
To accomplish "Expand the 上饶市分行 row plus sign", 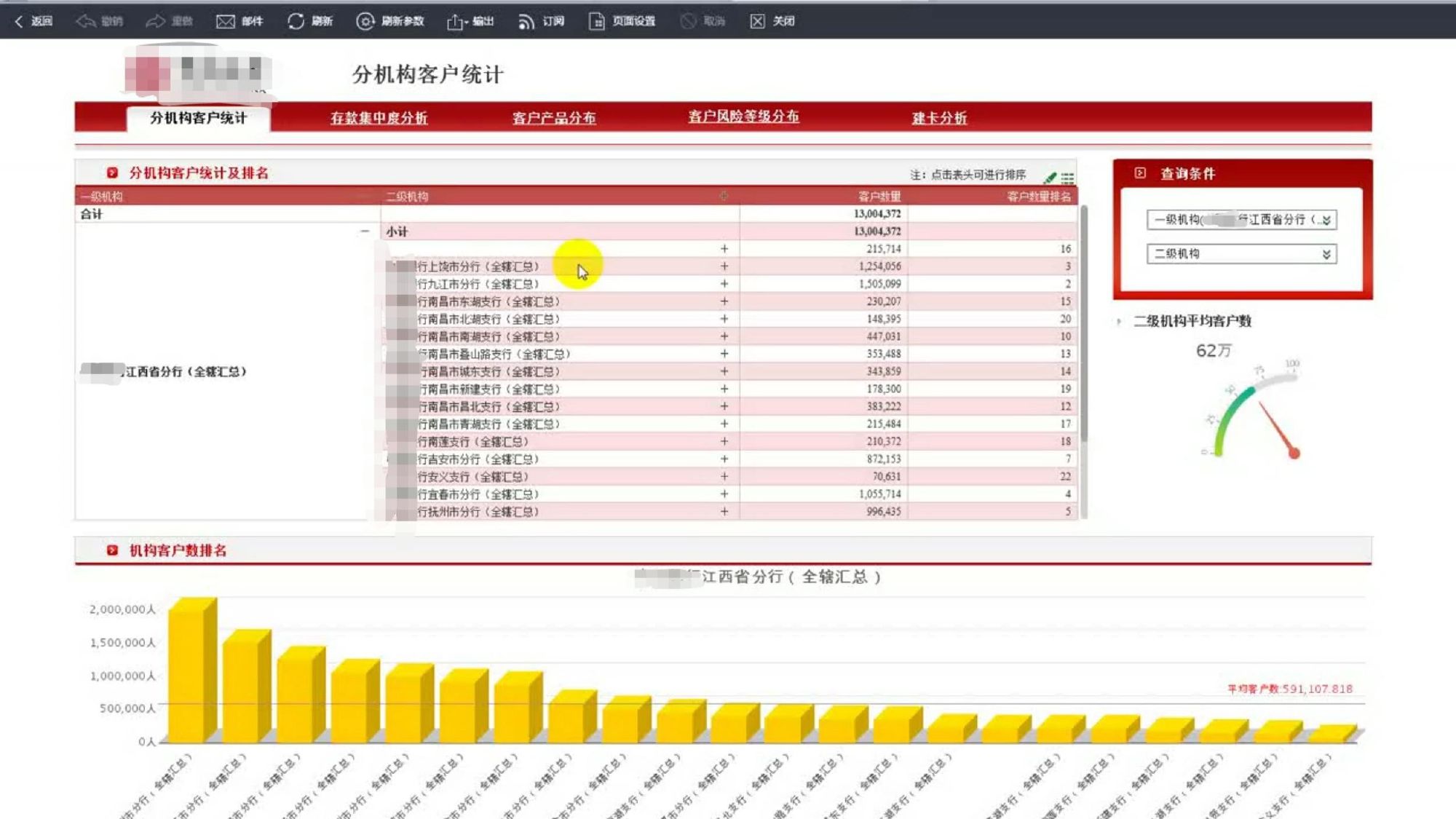I will (x=724, y=266).
